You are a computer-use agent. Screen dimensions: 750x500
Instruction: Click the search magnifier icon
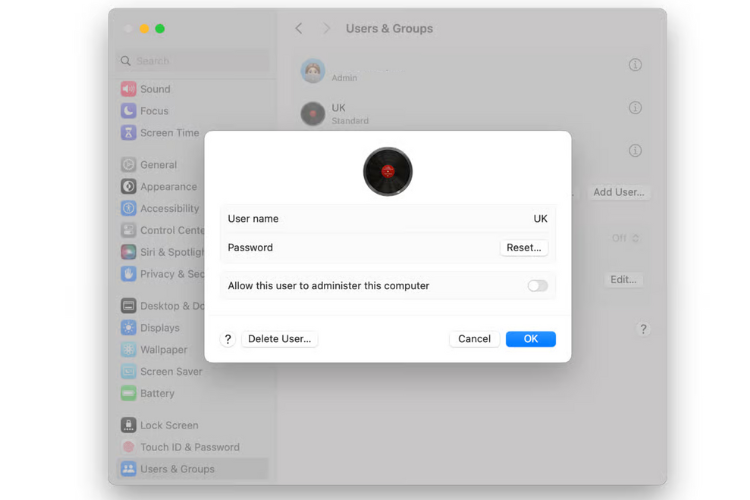[125, 61]
